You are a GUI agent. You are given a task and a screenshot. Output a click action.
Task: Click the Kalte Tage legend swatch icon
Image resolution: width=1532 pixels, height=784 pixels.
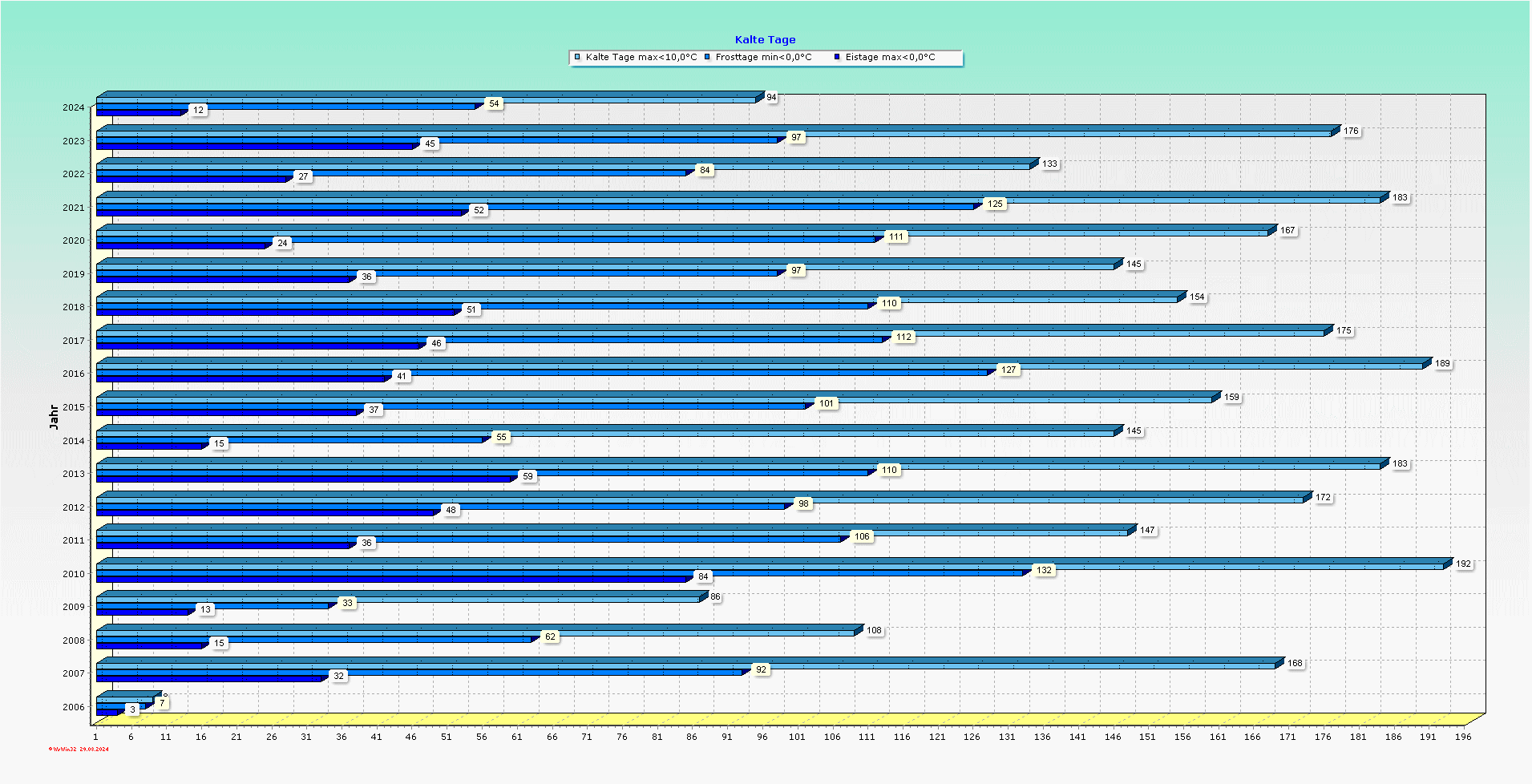coord(576,57)
